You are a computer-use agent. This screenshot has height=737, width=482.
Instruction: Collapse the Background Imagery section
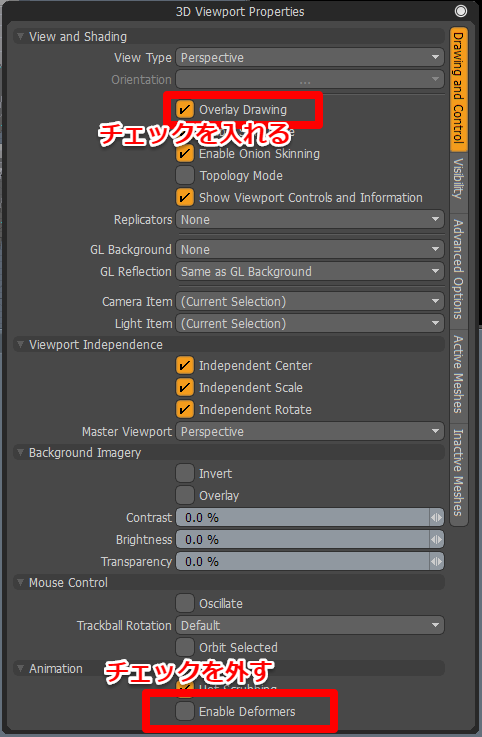[20, 453]
